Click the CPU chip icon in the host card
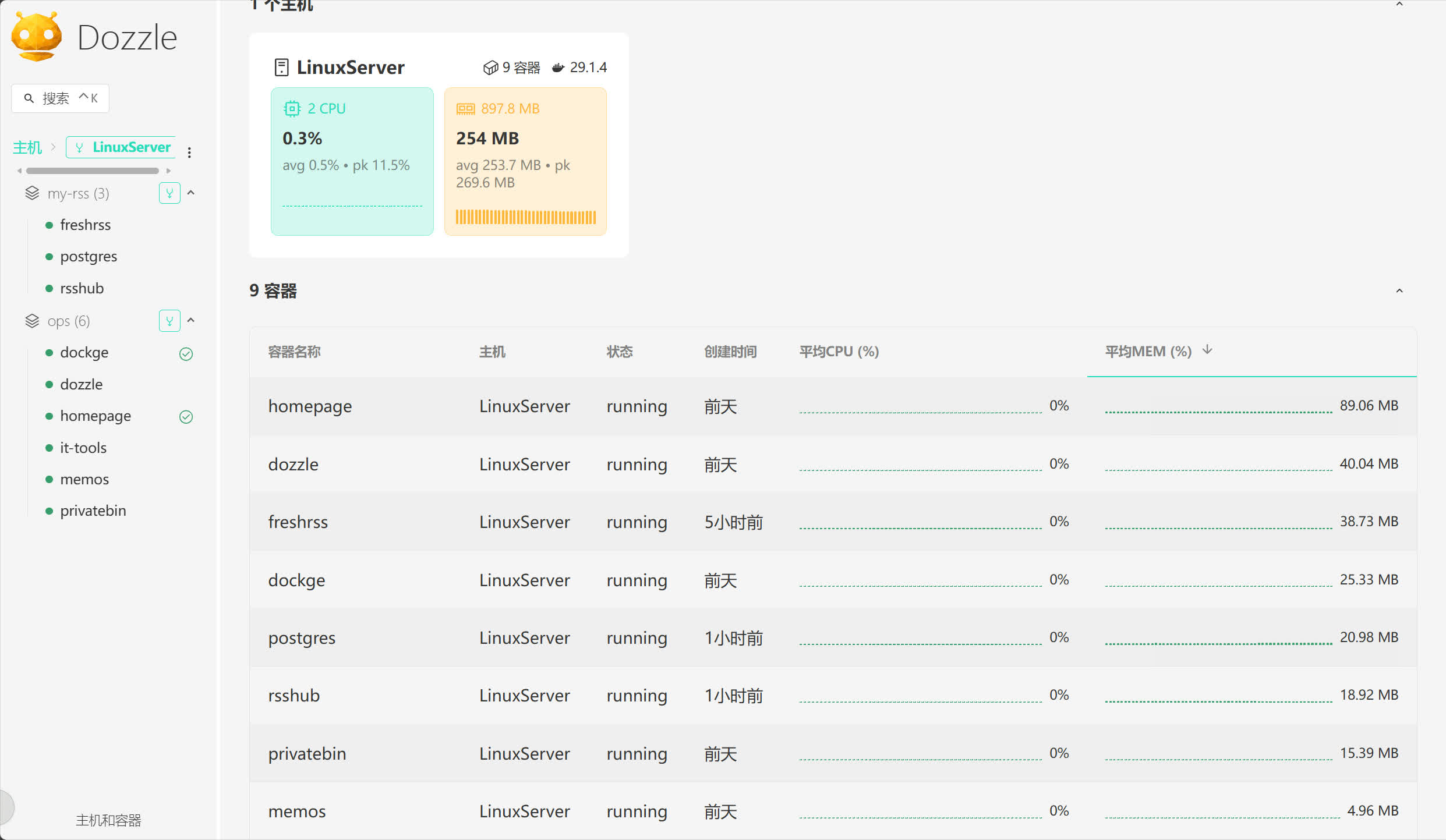 click(292, 109)
